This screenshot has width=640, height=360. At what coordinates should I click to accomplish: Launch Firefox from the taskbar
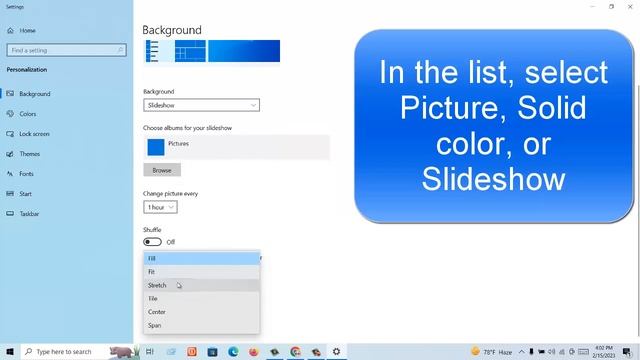(254, 351)
